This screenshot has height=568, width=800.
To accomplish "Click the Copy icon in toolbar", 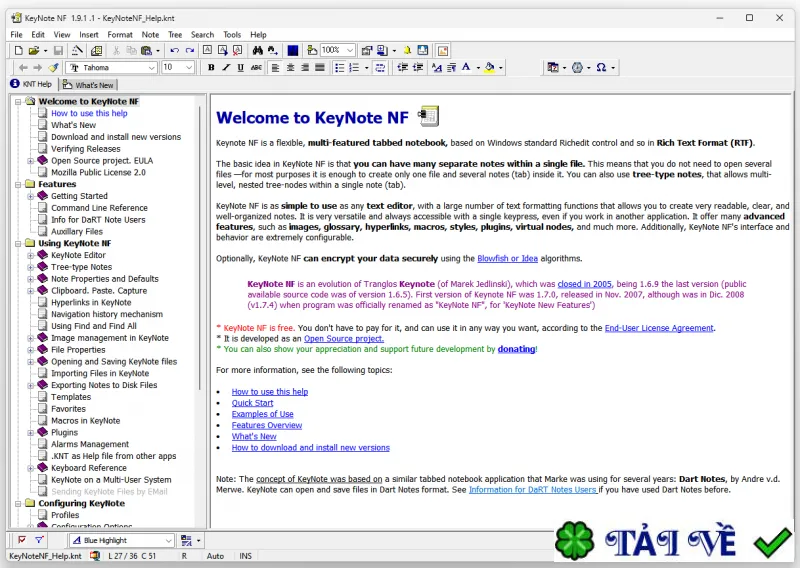I will click(x=131, y=51).
